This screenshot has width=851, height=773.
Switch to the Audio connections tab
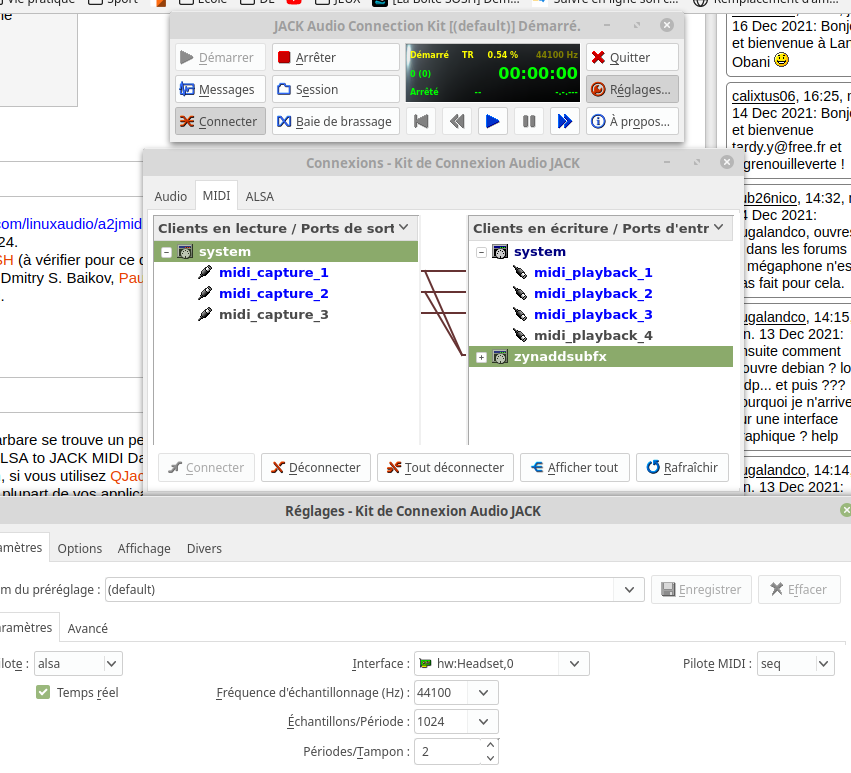tap(170, 197)
